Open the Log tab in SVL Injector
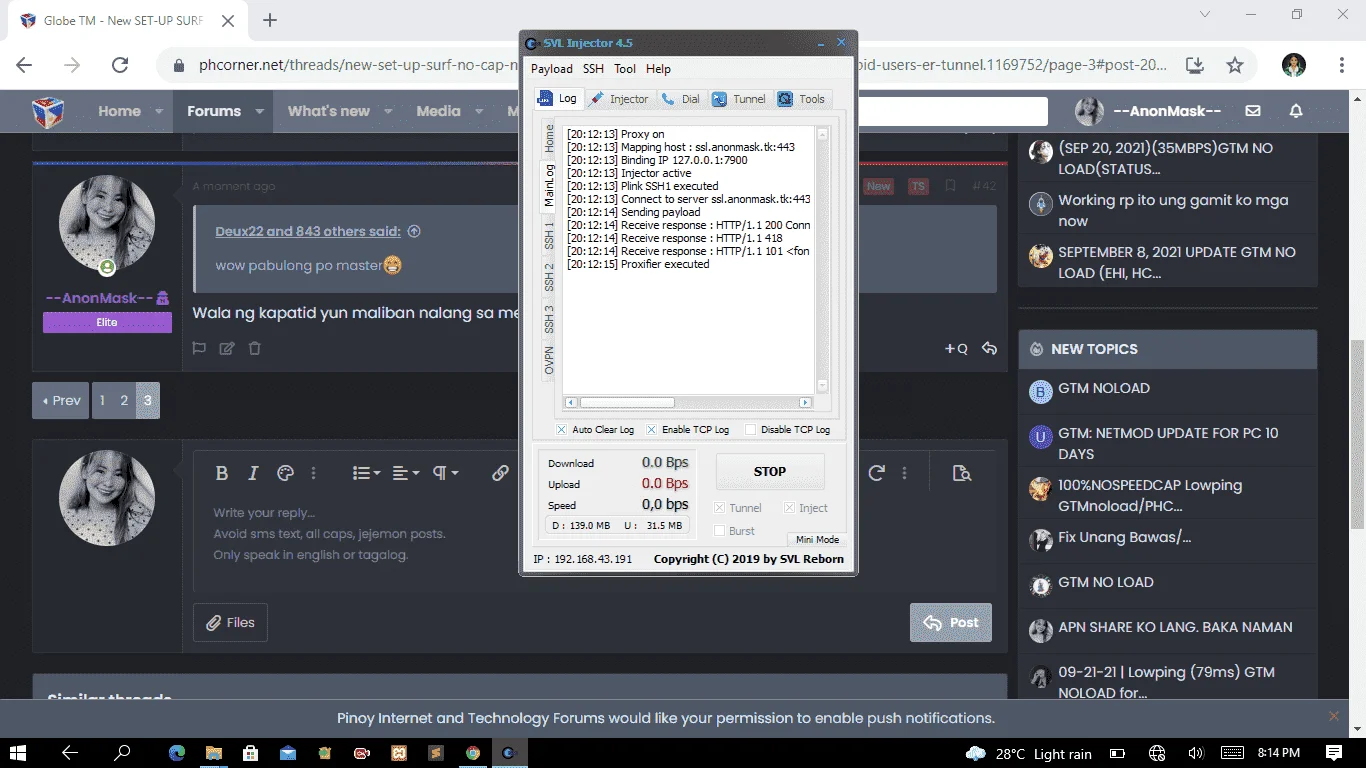Image resolution: width=1366 pixels, height=768 pixels. [x=558, y=98]
